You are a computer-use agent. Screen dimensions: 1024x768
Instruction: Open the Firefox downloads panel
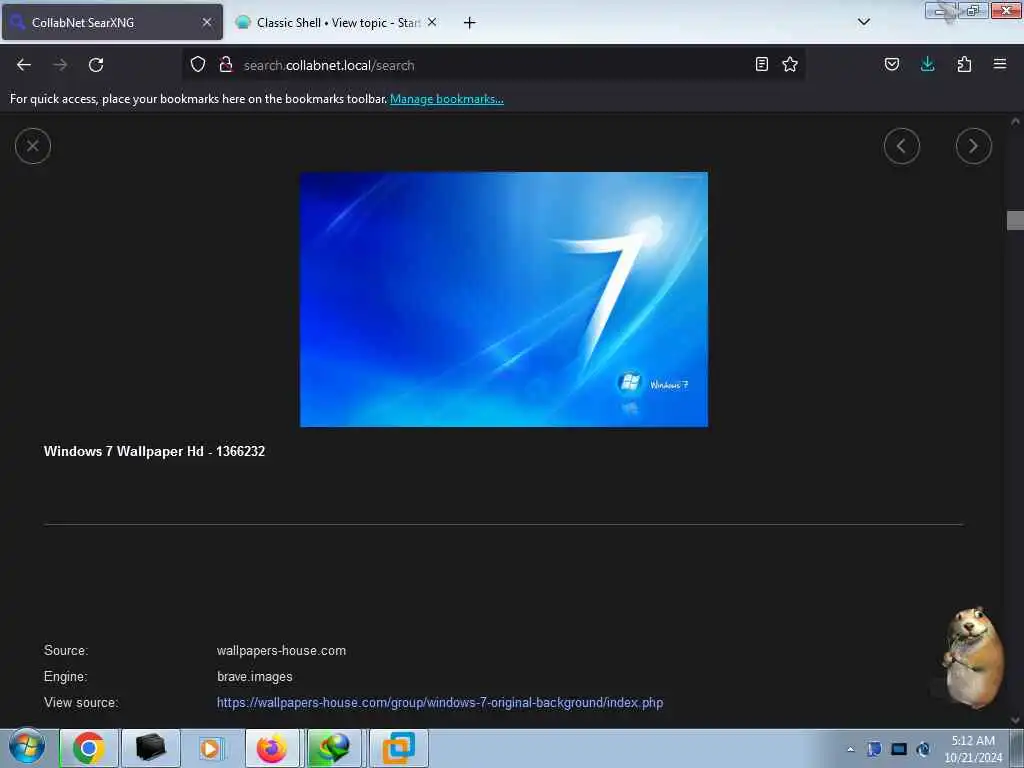927,64
